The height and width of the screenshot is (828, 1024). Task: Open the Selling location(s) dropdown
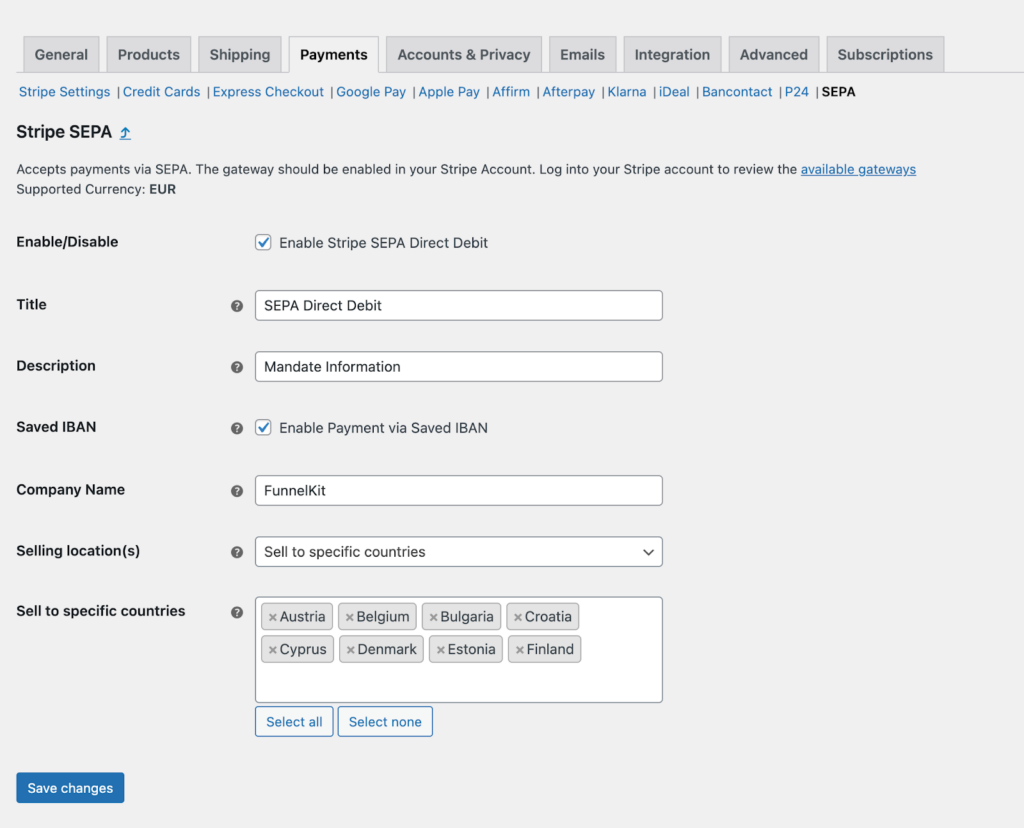458,551
